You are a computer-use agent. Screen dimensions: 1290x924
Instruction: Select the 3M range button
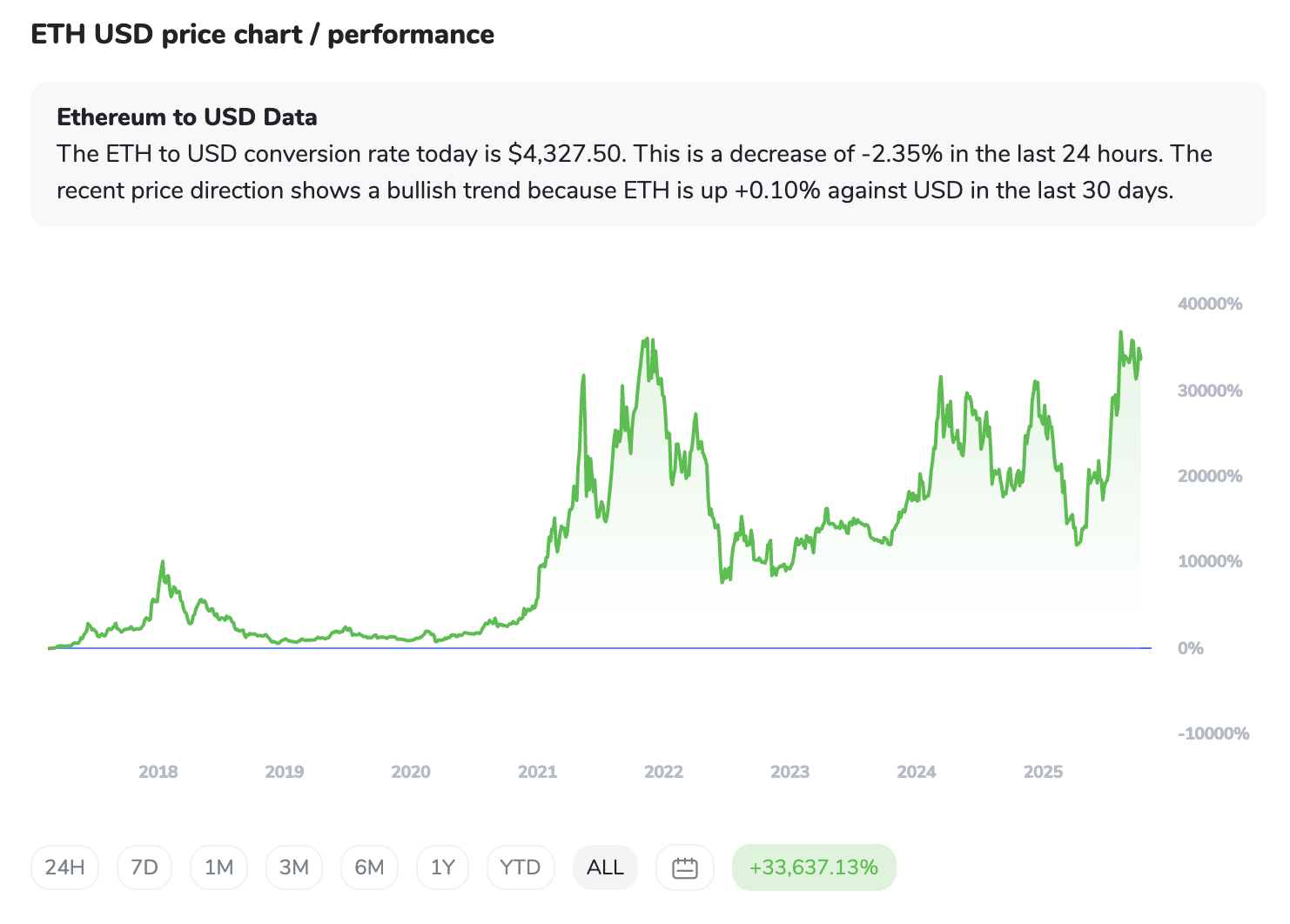294,867
